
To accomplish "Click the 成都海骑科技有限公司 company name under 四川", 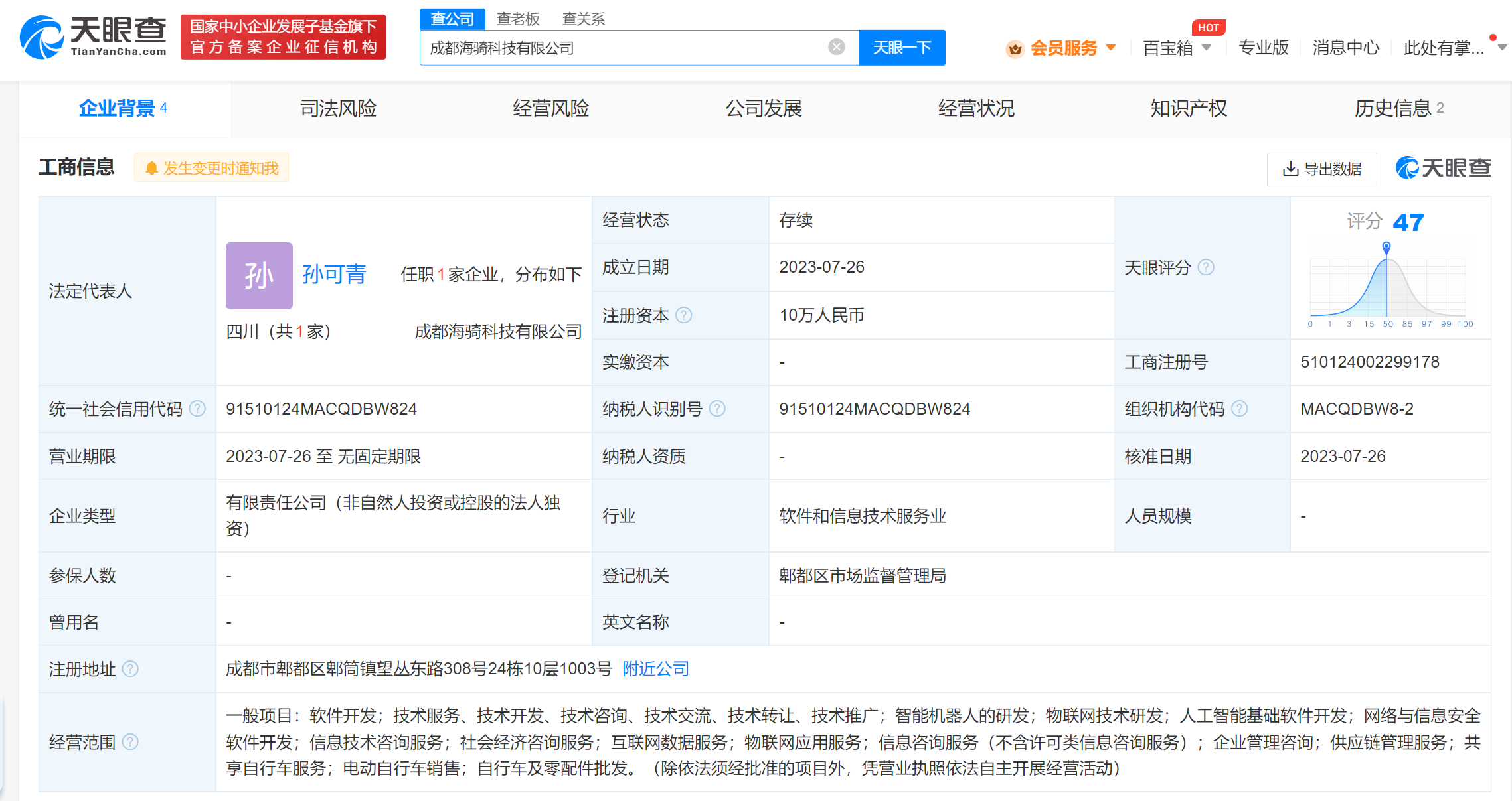I will pos(498,331).
